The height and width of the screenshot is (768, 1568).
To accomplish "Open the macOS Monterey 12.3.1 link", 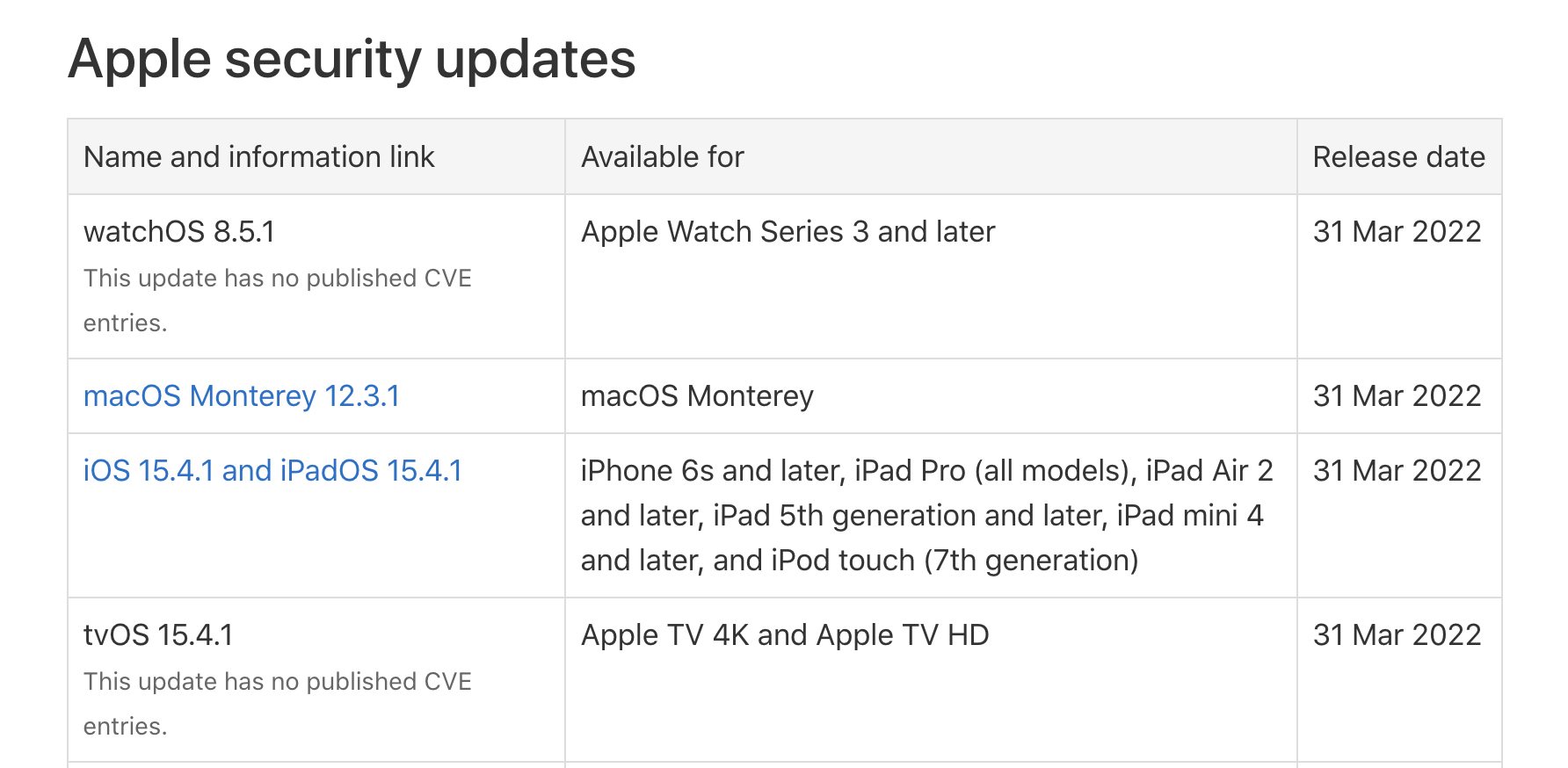I will 242,396.
